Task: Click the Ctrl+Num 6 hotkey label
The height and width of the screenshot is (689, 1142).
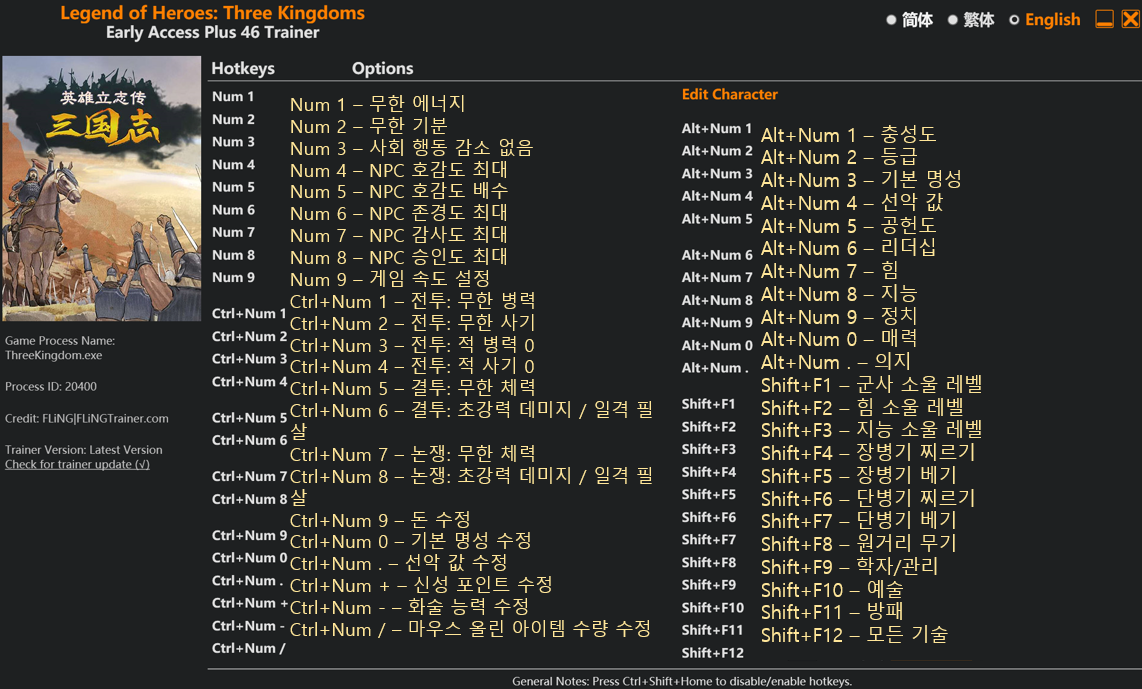Action: (249, 441)
